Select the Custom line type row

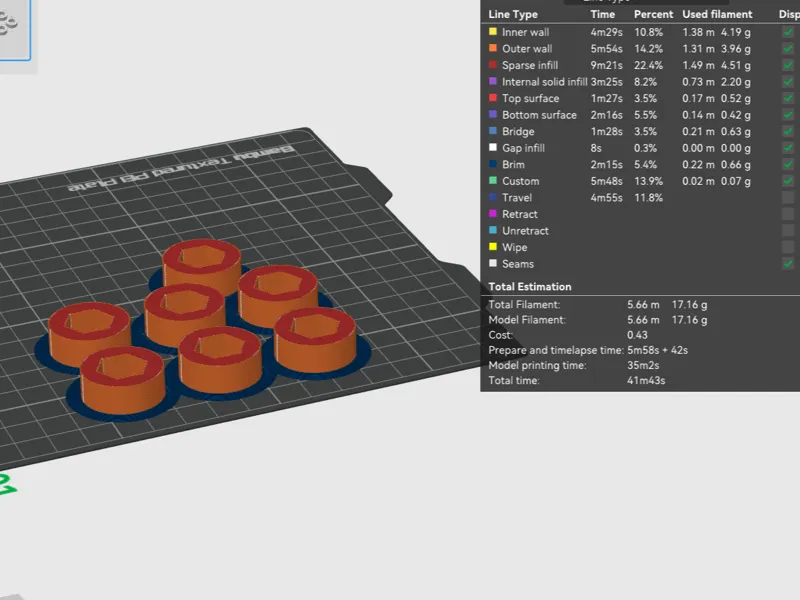pos(640,181)
